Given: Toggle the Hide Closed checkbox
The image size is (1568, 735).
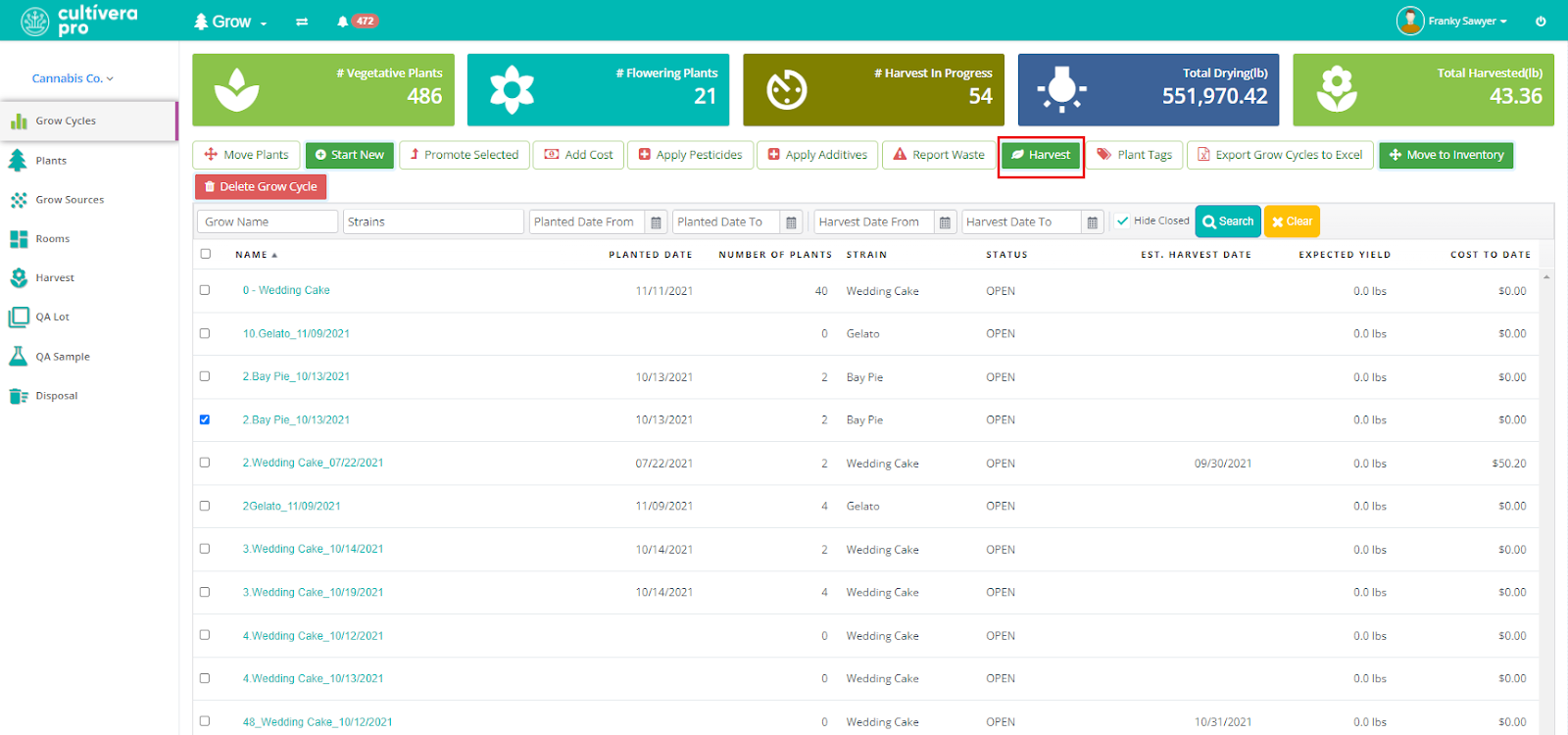Looking at the screenshot, I should (x=1123, y=221).
